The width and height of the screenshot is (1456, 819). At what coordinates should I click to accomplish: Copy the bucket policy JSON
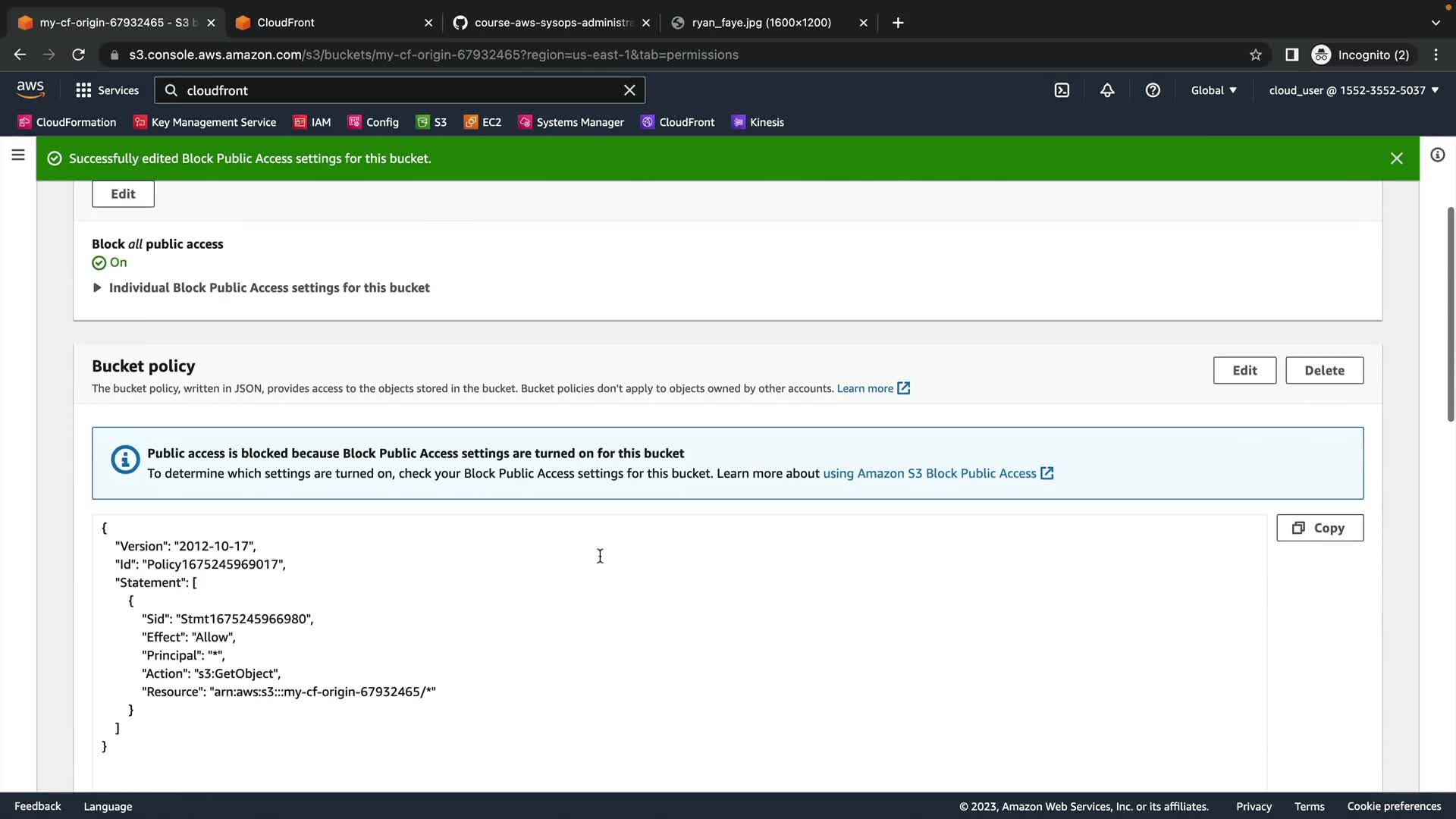1319,528
